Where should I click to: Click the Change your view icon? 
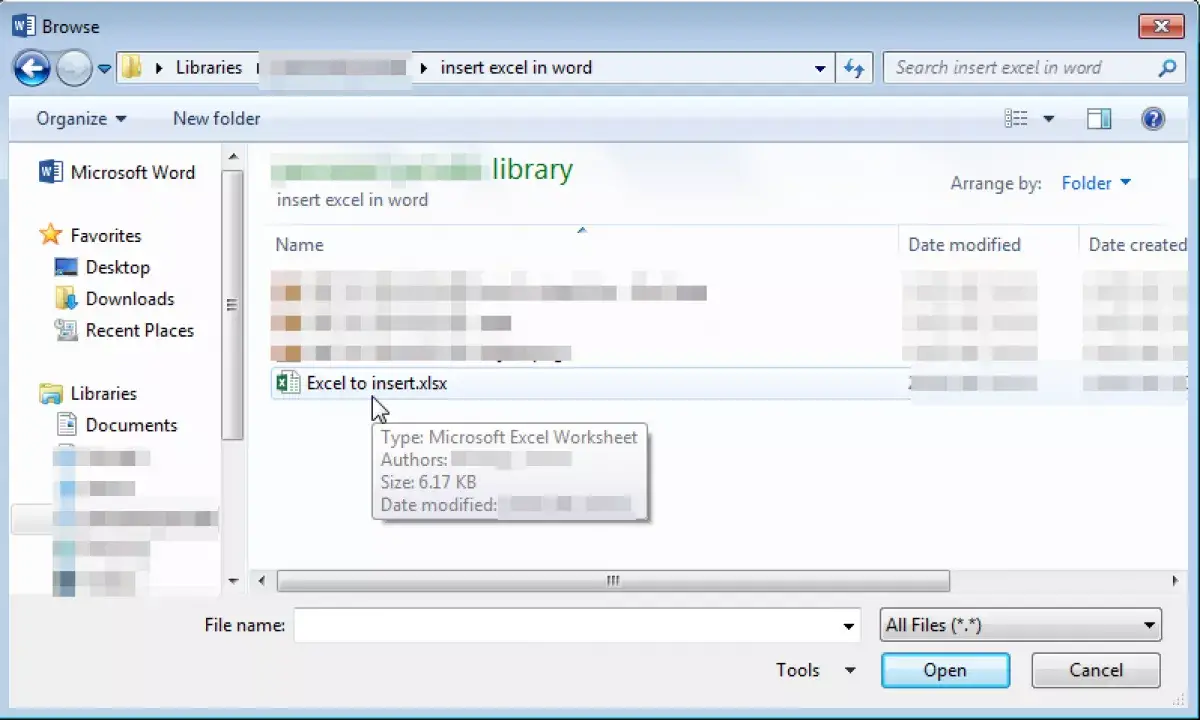(1016, 119)
